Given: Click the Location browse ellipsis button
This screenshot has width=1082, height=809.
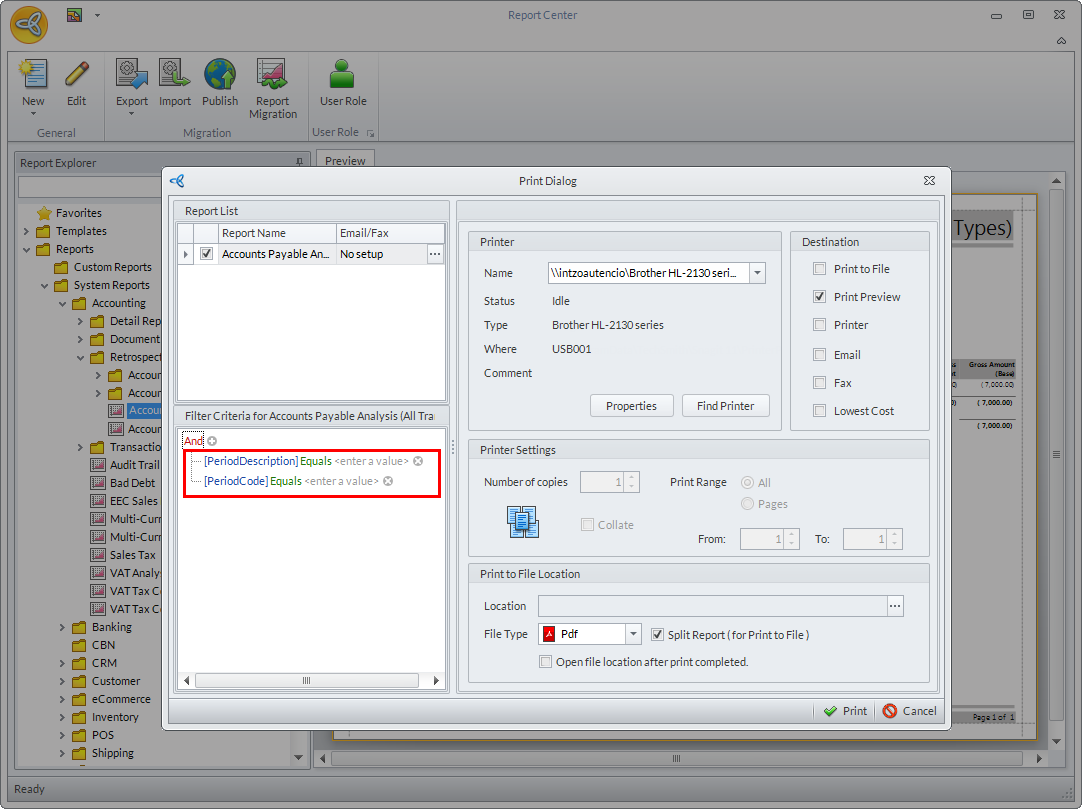Looking at the screenshot, I should 895,606.
